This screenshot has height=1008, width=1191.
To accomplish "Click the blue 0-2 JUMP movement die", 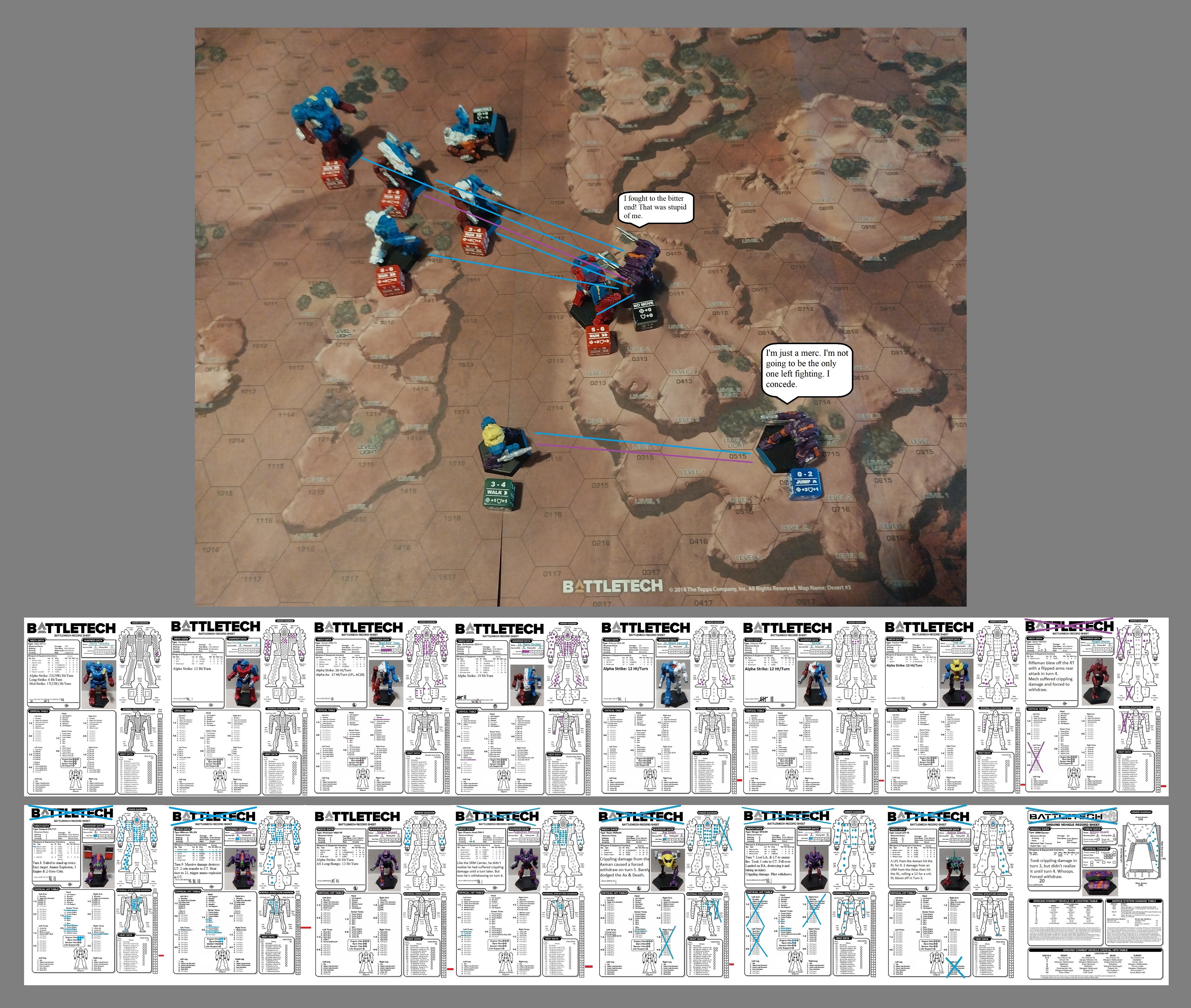I will [x=804, y=484].
